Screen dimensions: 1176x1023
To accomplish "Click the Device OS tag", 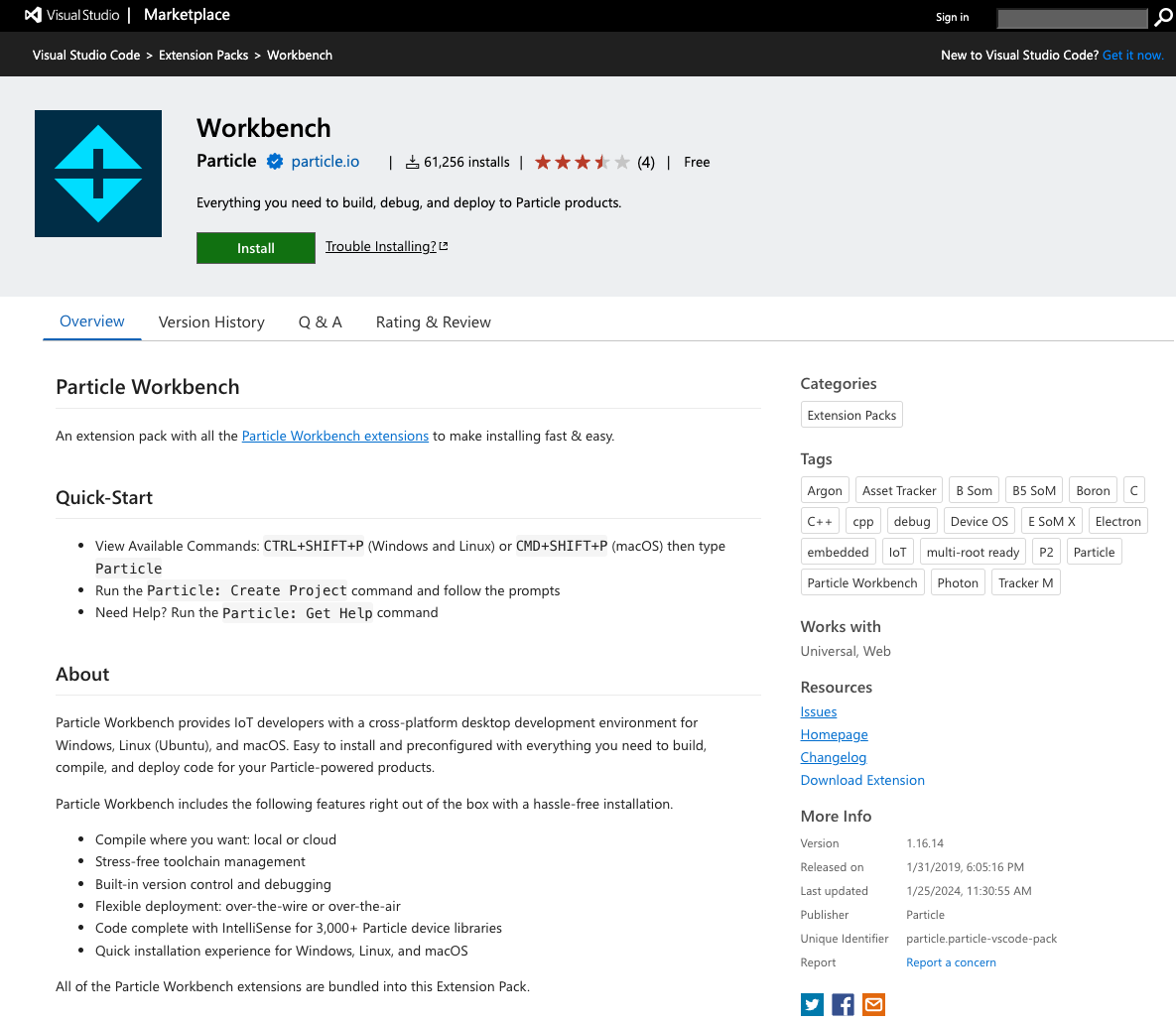I will tap(979, 521).
